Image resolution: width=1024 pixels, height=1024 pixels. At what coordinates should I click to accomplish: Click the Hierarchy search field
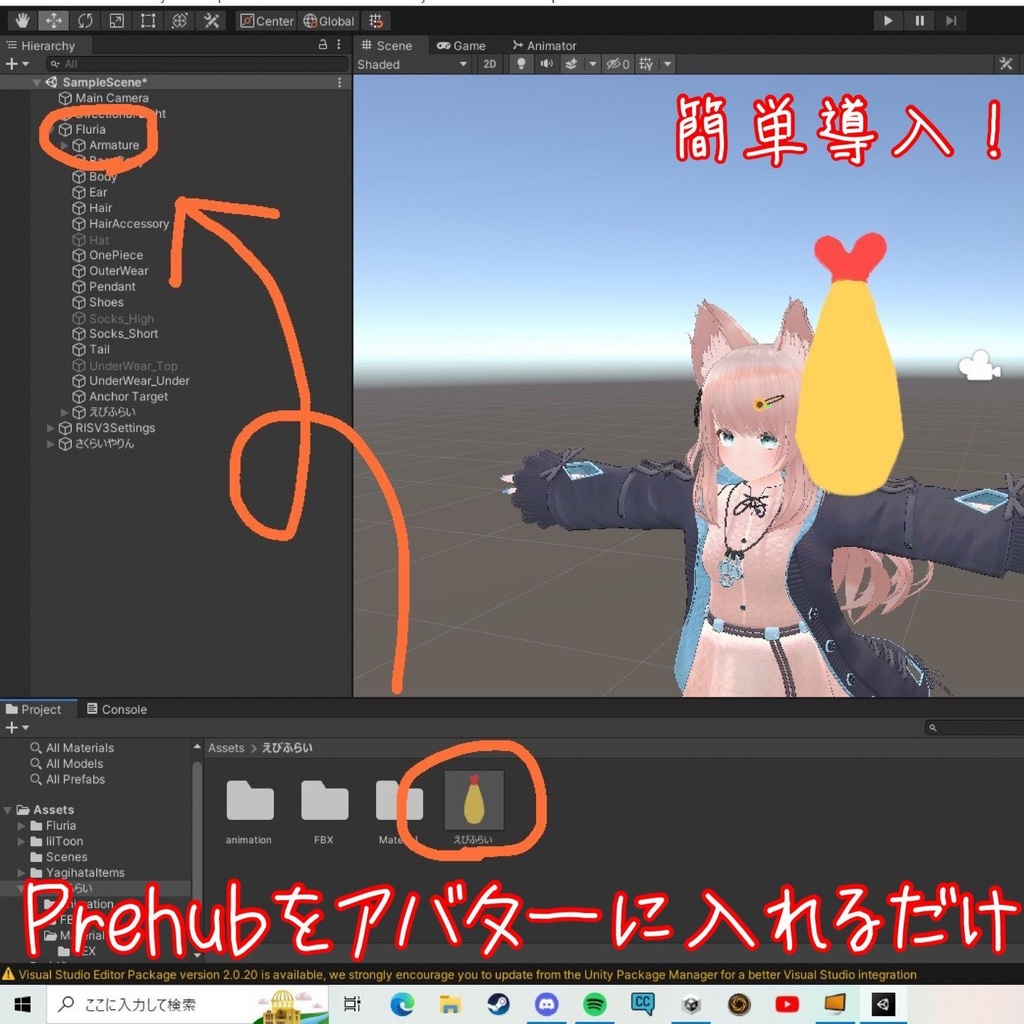[x=197, y=63]
